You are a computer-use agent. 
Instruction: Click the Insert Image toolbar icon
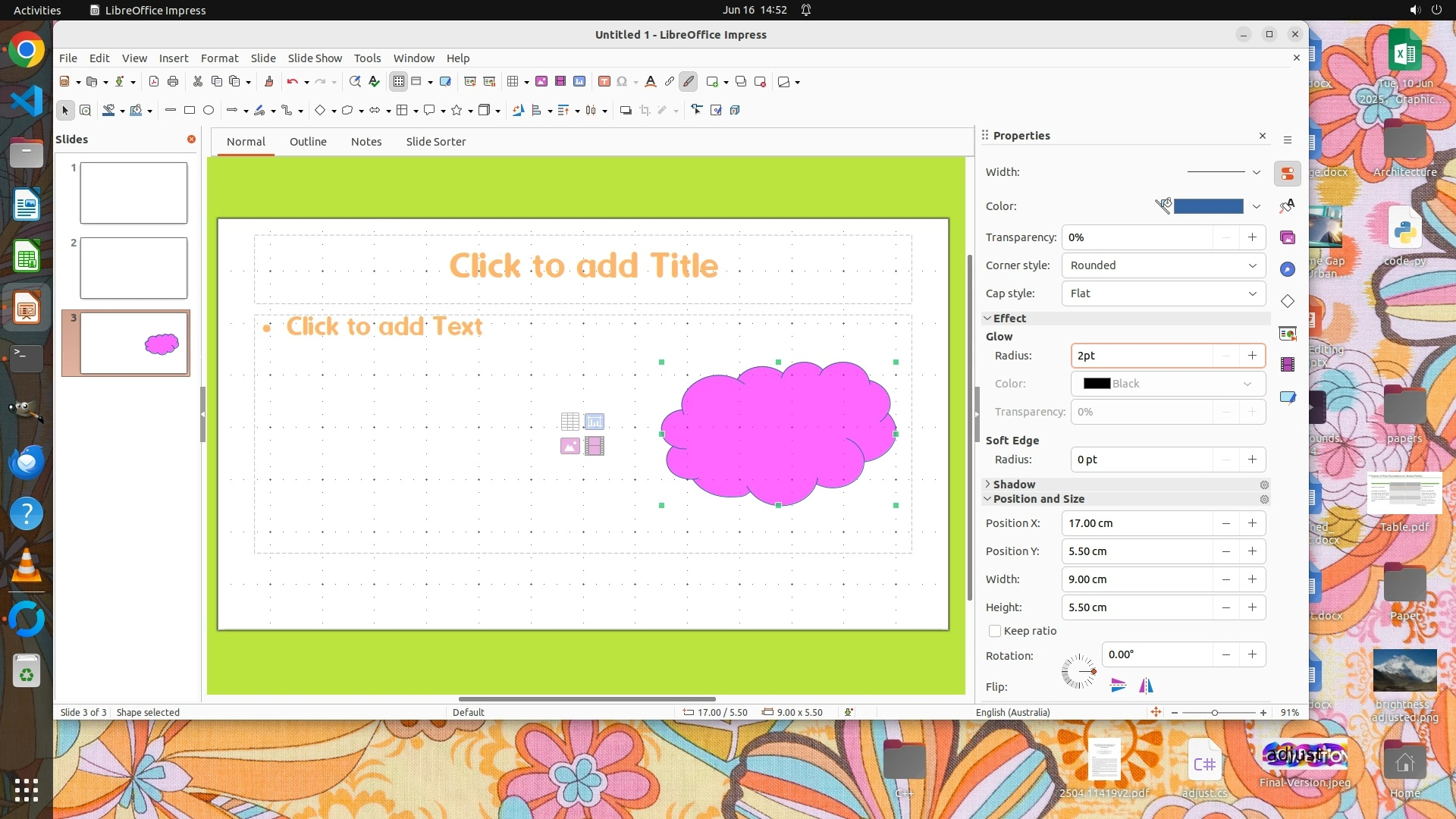541,82
